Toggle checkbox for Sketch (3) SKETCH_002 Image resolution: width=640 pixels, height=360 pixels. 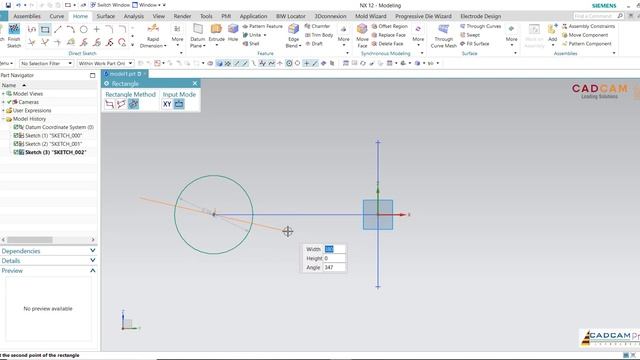click(x=16, y=152)
